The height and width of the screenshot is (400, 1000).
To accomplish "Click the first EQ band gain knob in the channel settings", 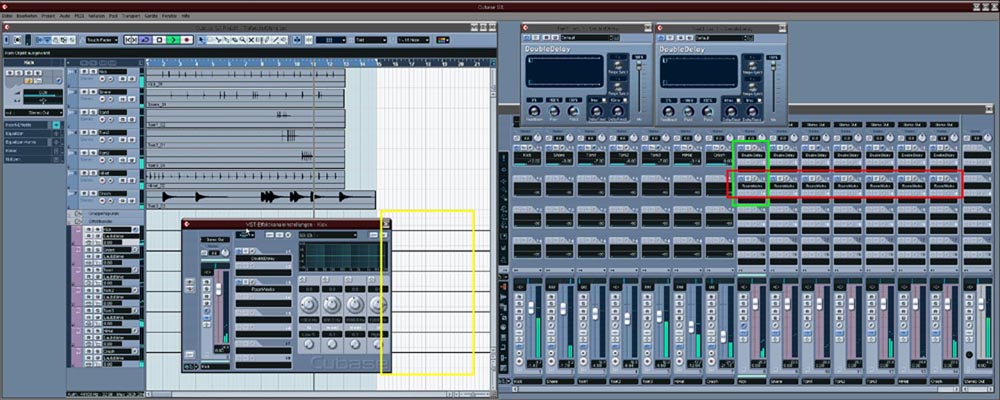I will 309,304.
